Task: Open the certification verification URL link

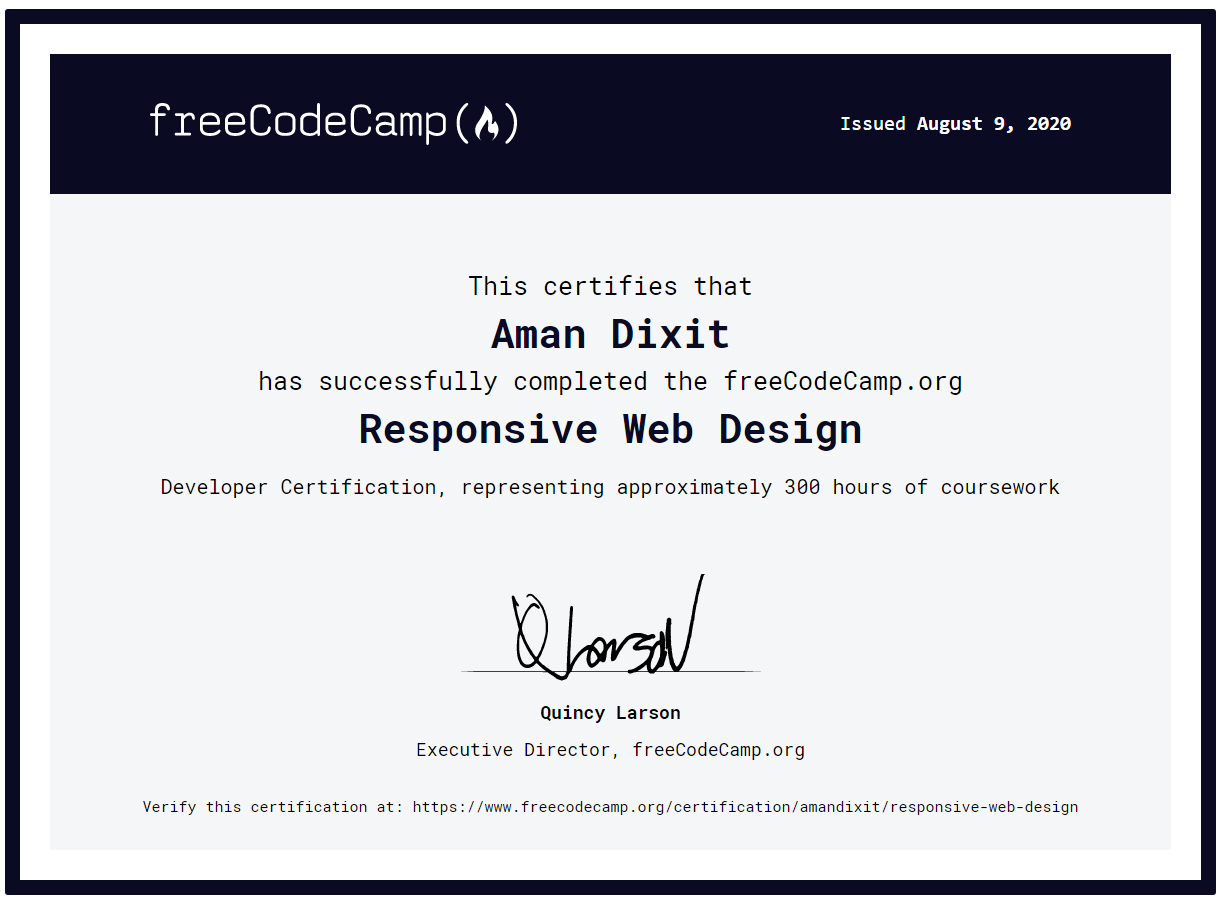Action: [745, 807]
